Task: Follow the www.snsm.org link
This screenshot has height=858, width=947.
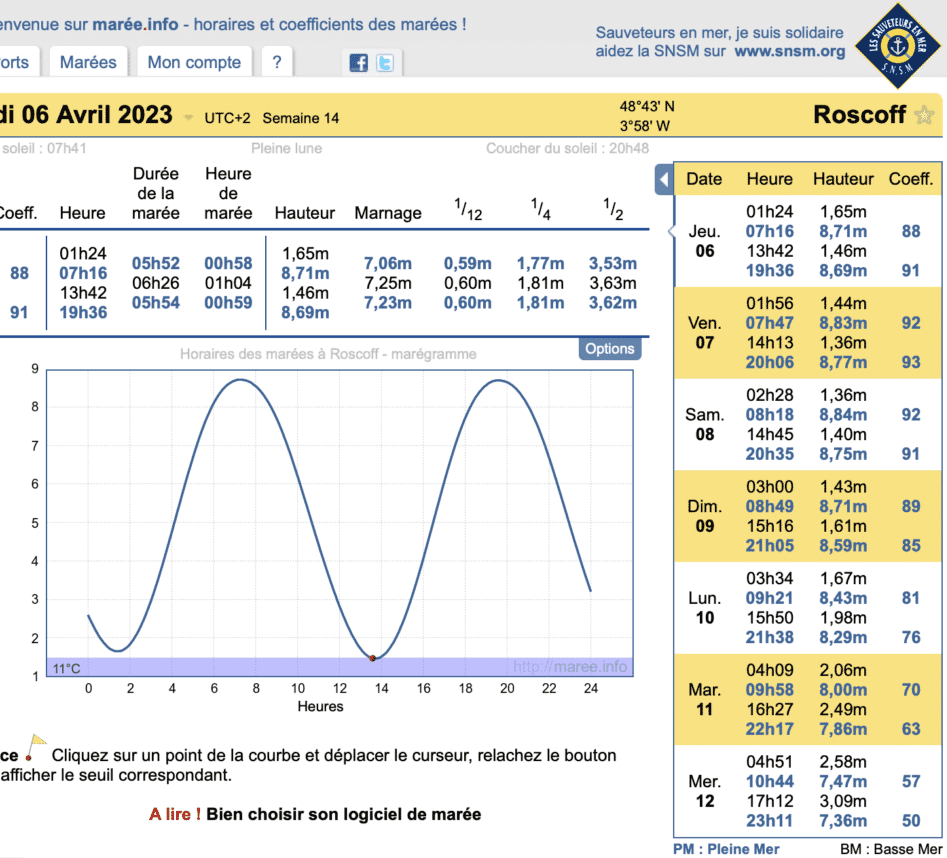Action: coord(789,51)
